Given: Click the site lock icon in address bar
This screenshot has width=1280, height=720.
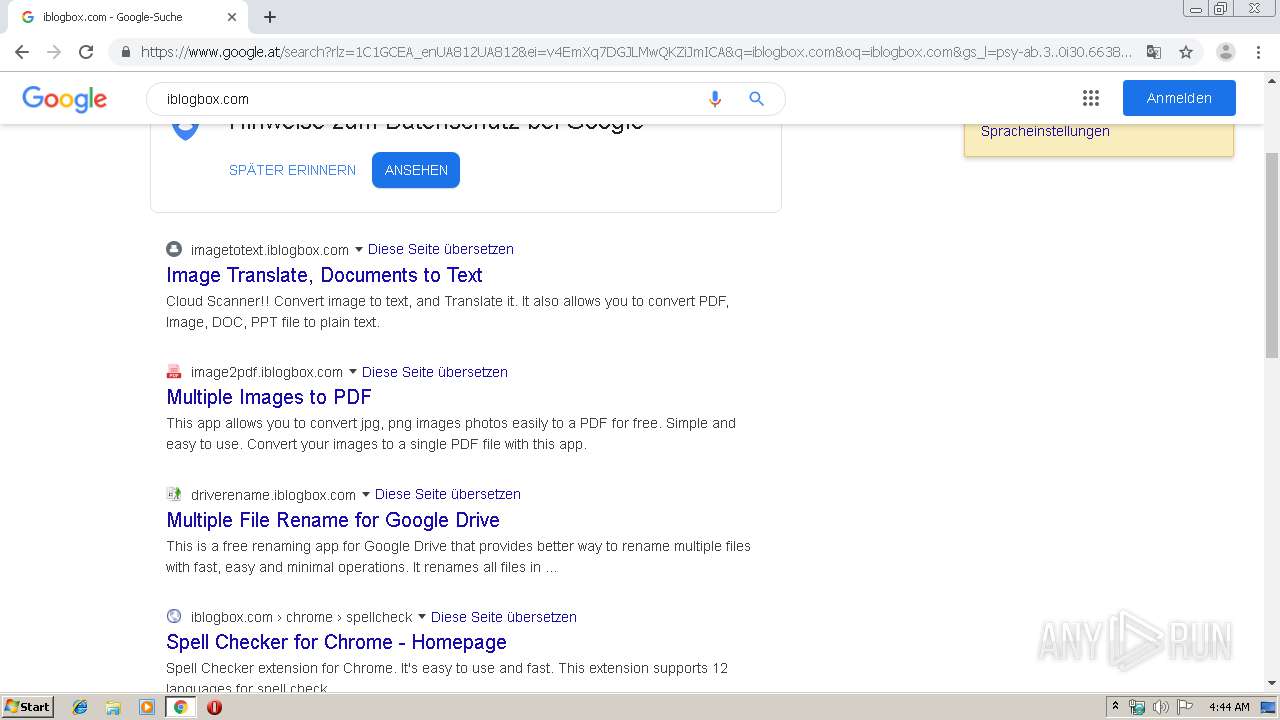Looking at the screenshot, I should tap(125, 52).
